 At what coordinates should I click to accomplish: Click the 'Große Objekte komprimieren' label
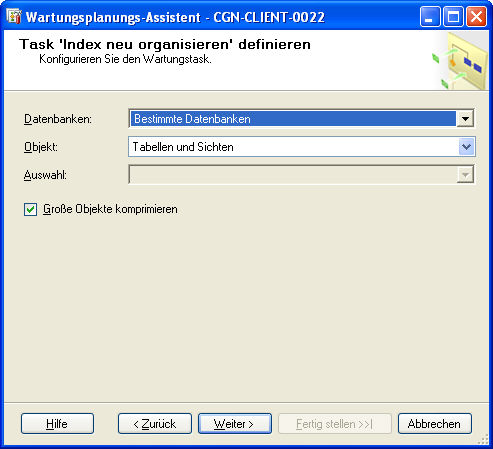[x=110, y=209]
